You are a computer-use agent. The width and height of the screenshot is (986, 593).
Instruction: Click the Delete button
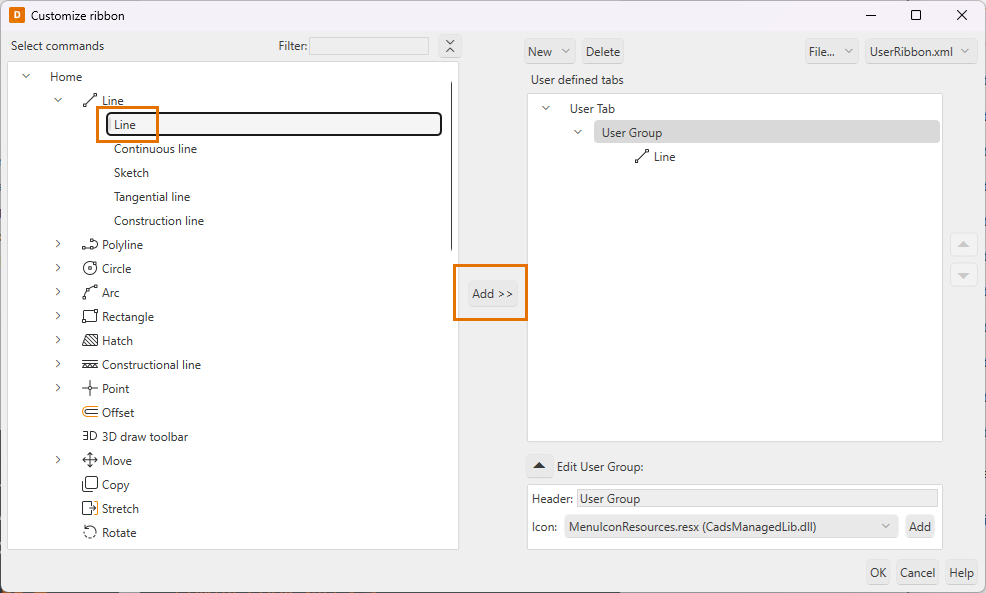point(602,52)
